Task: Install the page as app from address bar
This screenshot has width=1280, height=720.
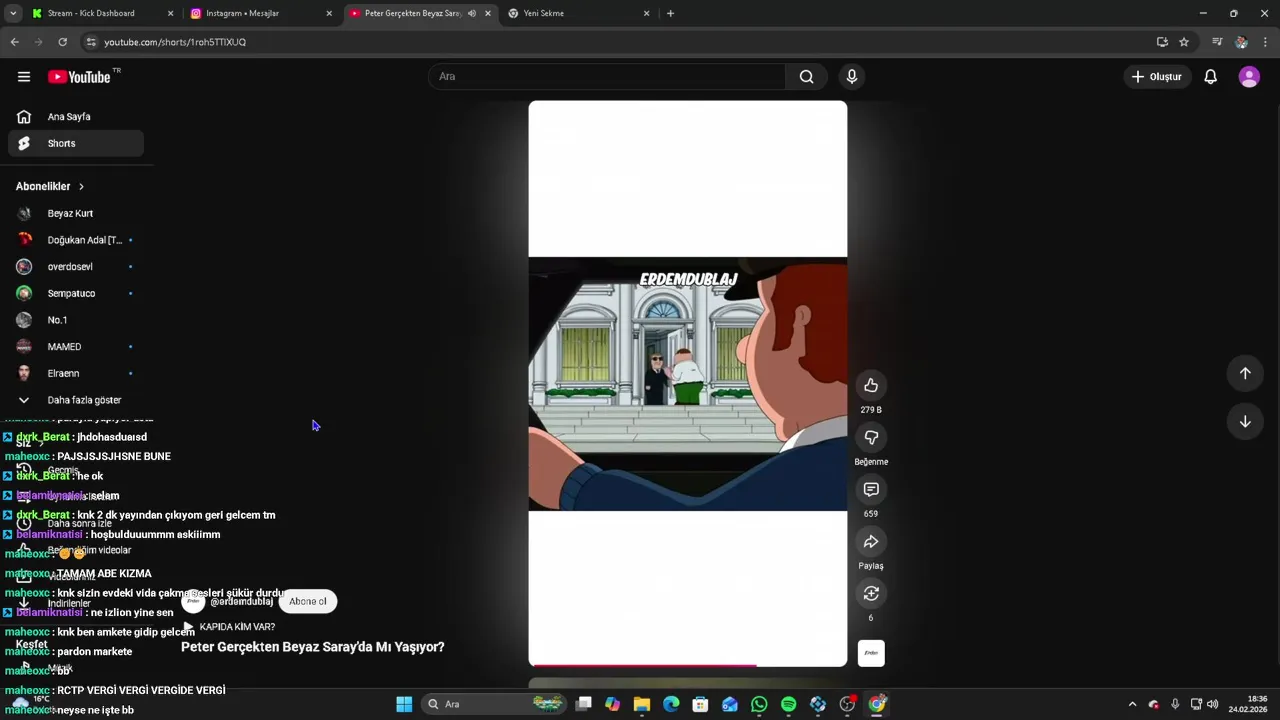Action: click(1162, 42)
